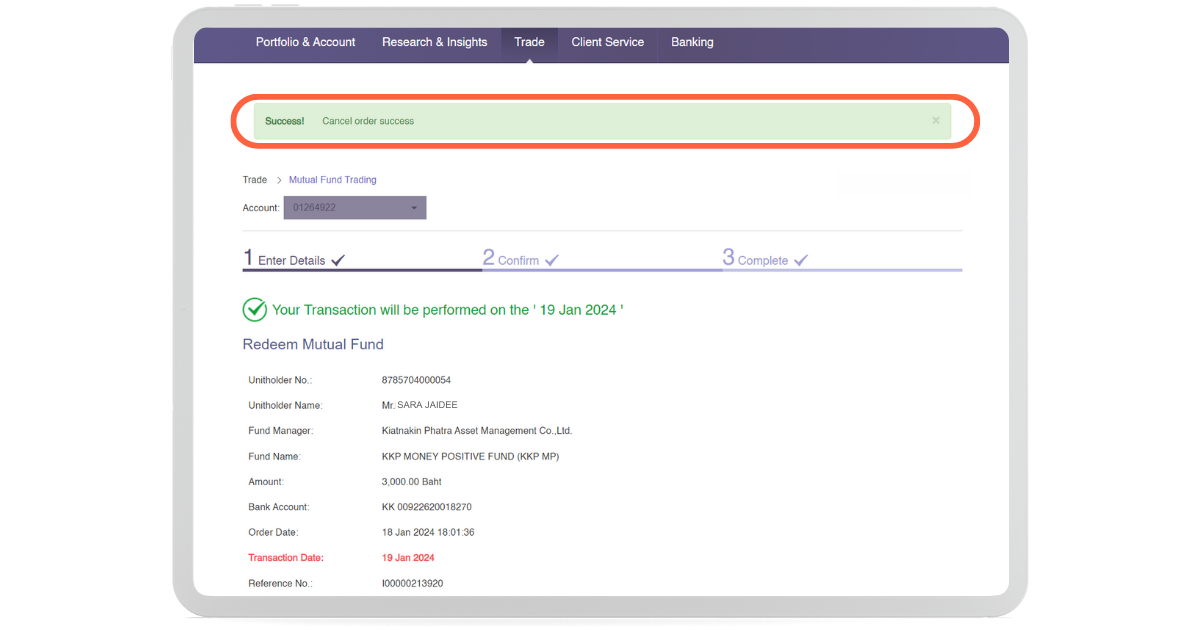Click the red Transaction Date value
This screenshot has height=630, width=1200.
click(408, 558)
